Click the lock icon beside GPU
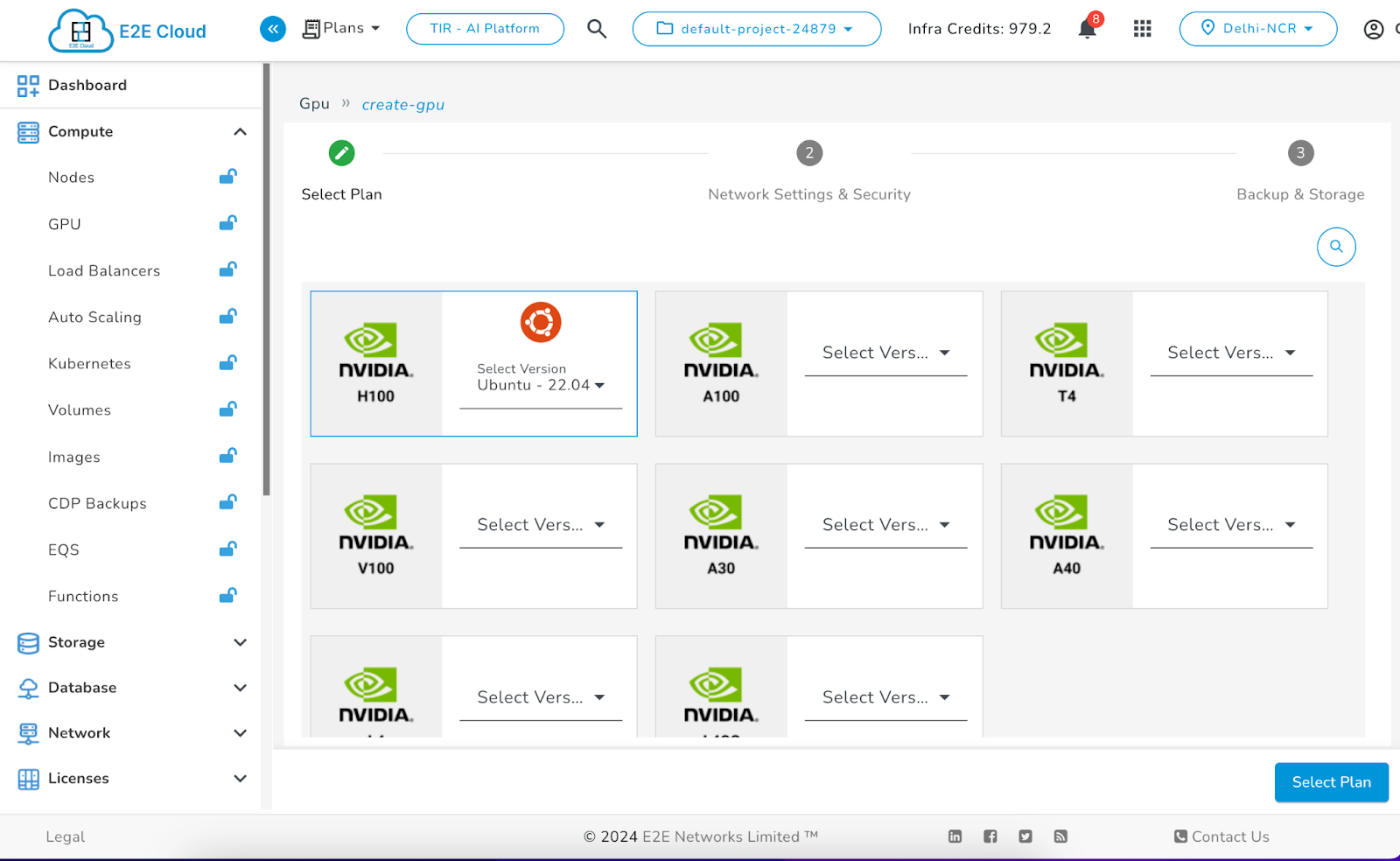Viewport: 1400px width, 861px height. [227, 223]
